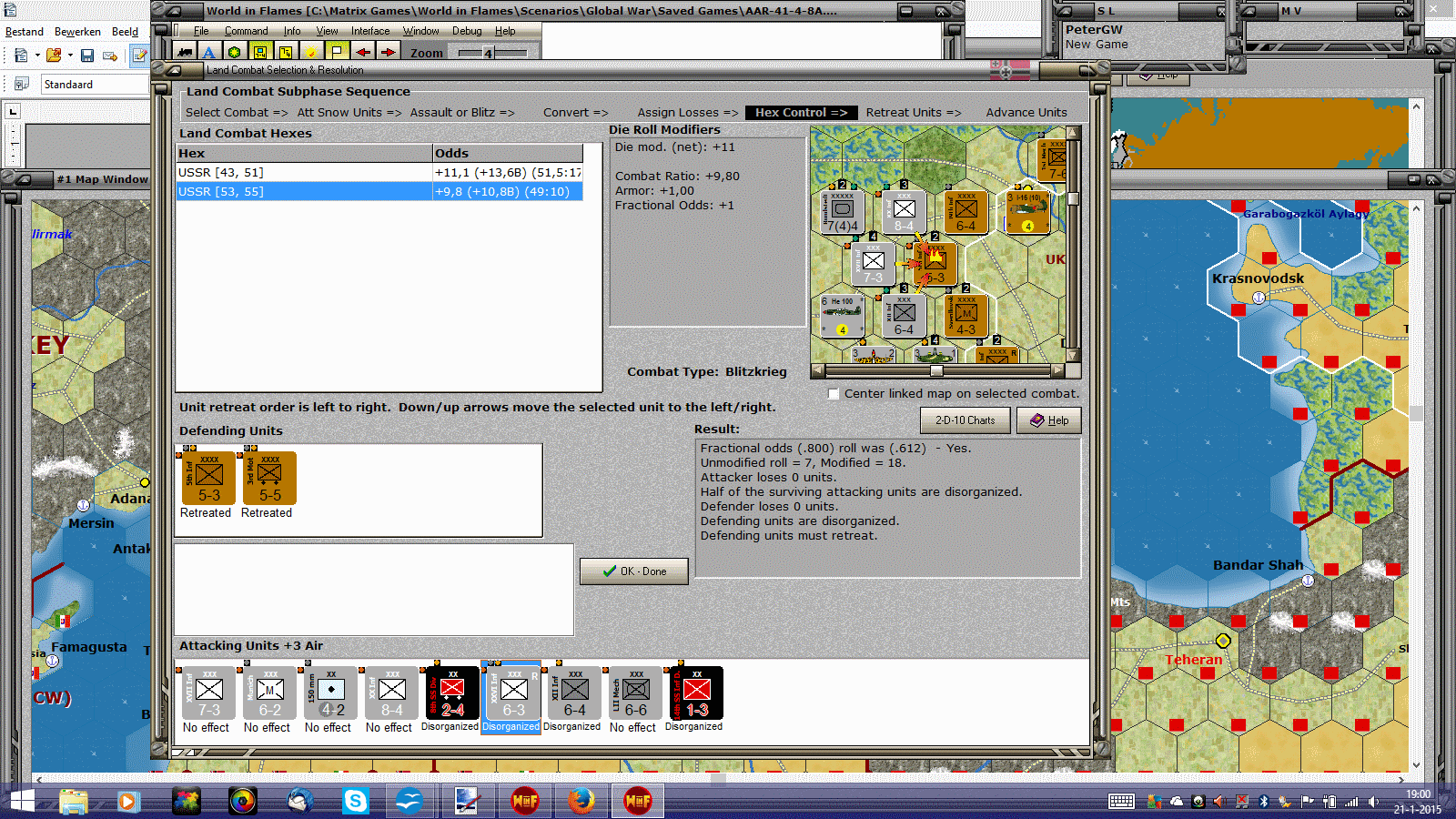Image resolution: width=1456 pixels, height=819 pixels.
Task: Select the 2-4 disorganized black attacking unit
Action: pyautogui.click(x=452, y=693)
